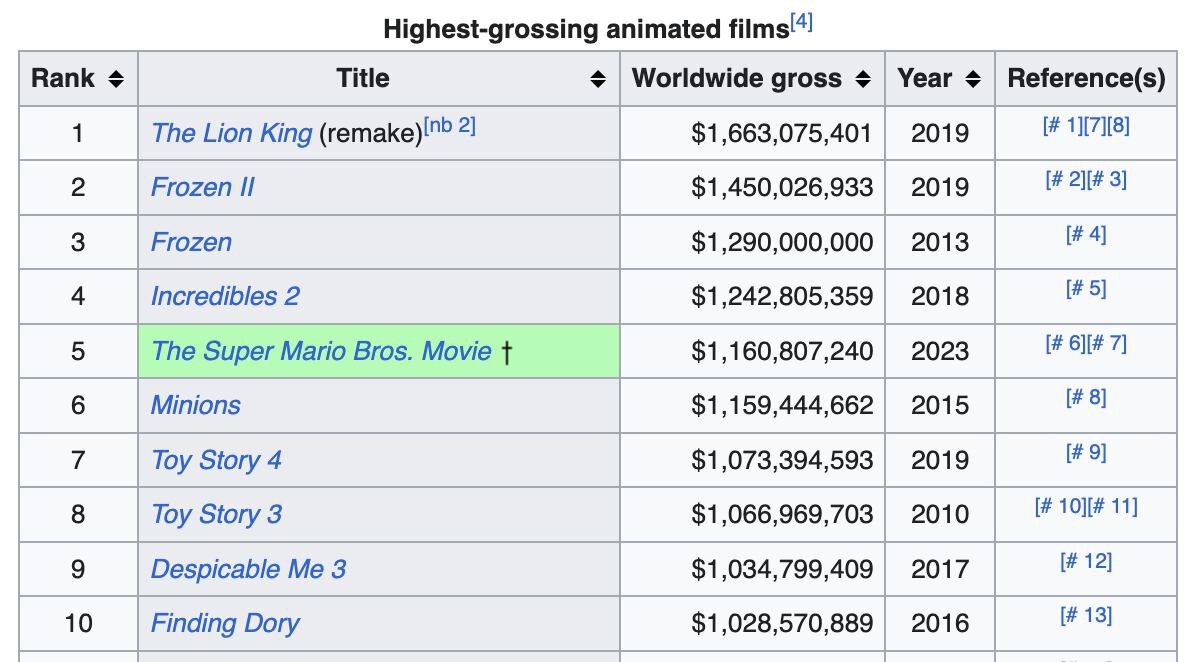1194x662 pixels.
Task: Click footnote [4] beside table caption
Action: (x=801, y=23)
